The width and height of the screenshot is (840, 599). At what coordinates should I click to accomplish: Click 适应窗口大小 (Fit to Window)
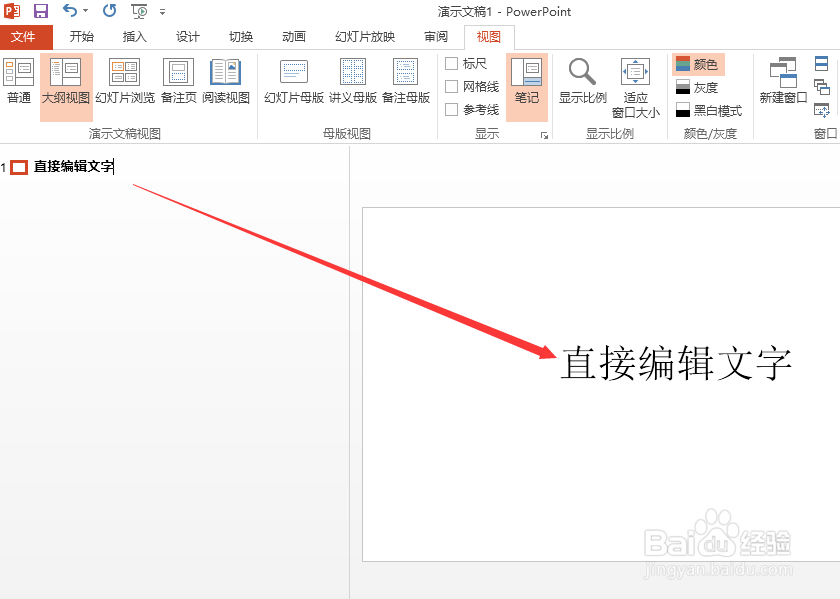click(x=636, y=88)
